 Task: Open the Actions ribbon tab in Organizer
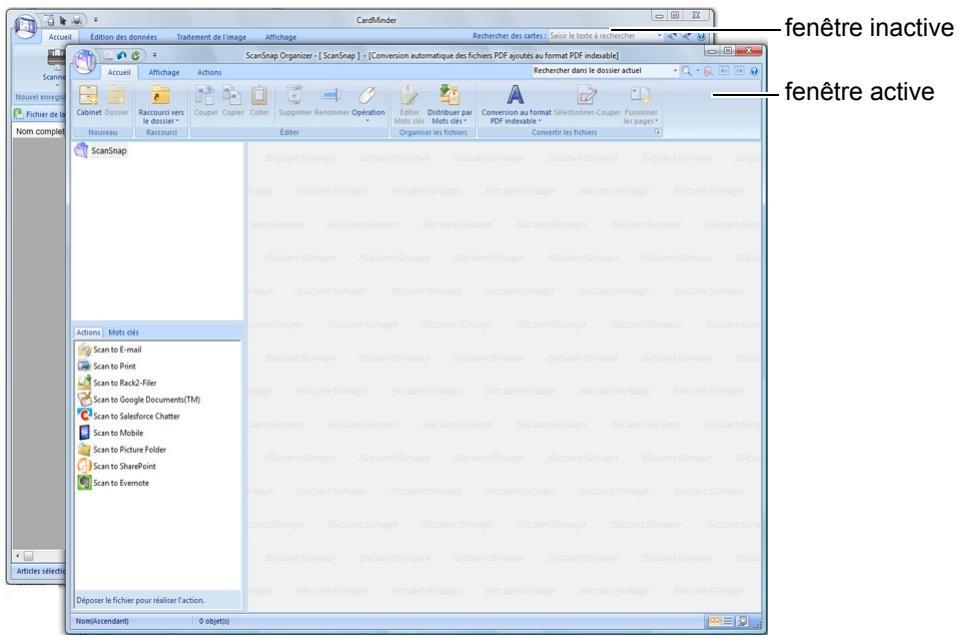coord(209,72)
